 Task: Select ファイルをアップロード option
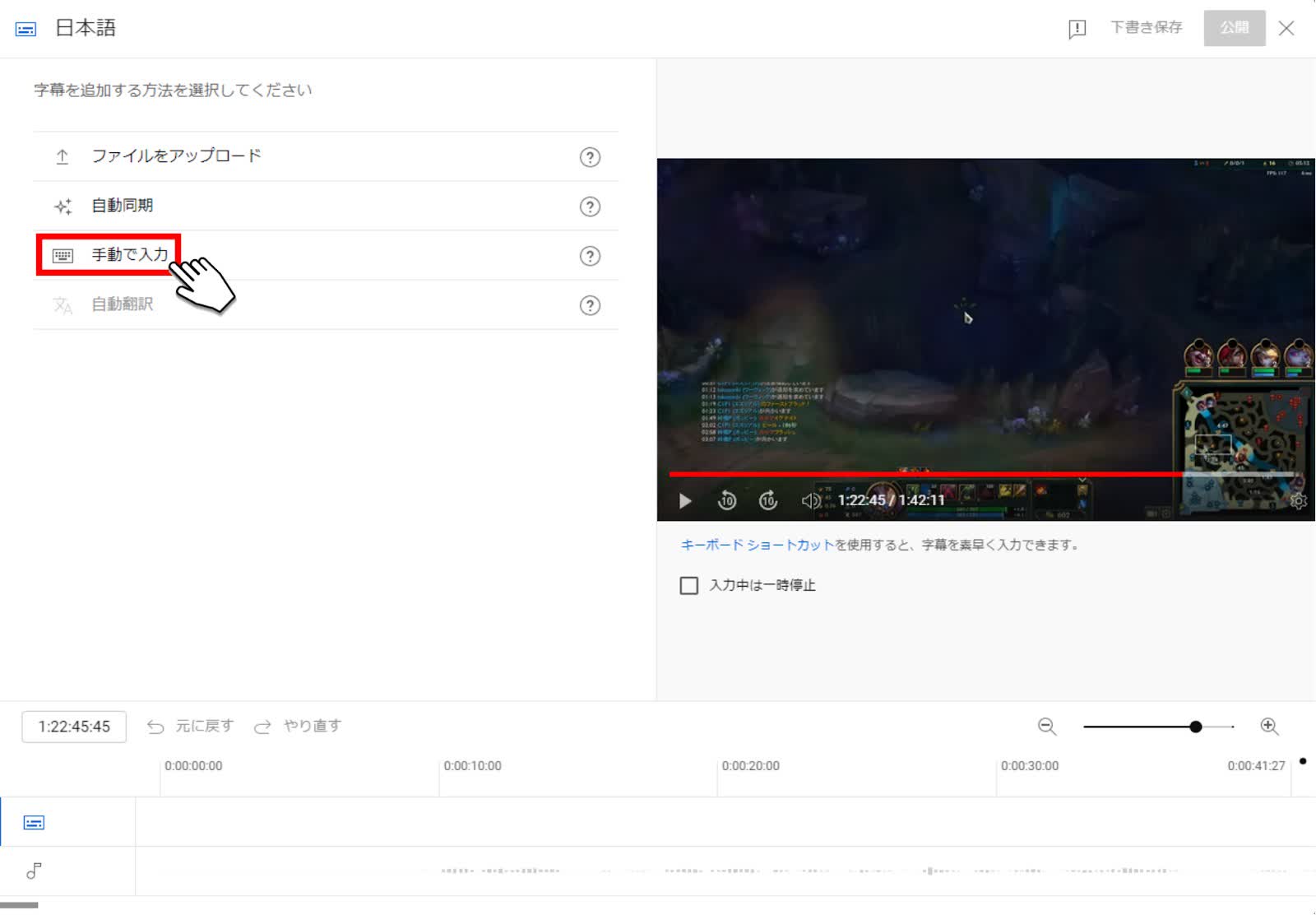coord(326,156)
